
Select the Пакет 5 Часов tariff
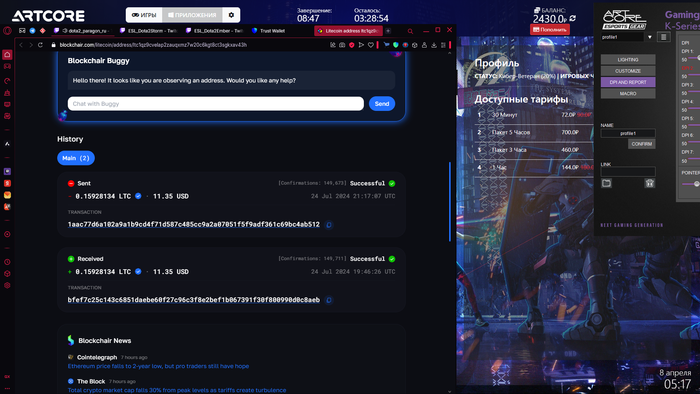tap(533, 133)
